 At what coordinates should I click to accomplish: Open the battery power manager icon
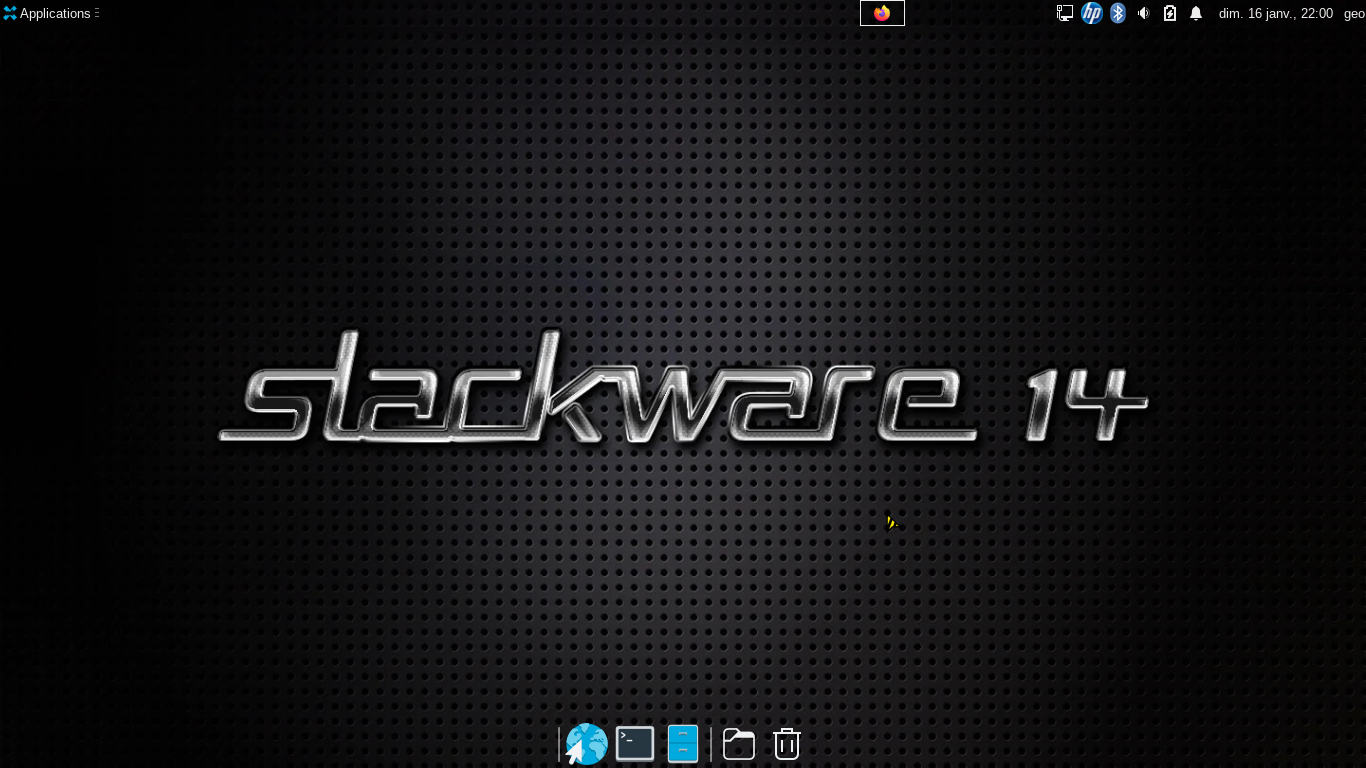(x=1170, y=13)
